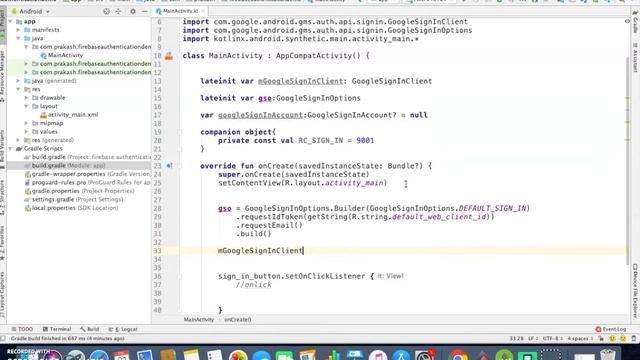Collapse the app module node
The width and height of the screenshot is (640, 360).
tap(11, 21)
